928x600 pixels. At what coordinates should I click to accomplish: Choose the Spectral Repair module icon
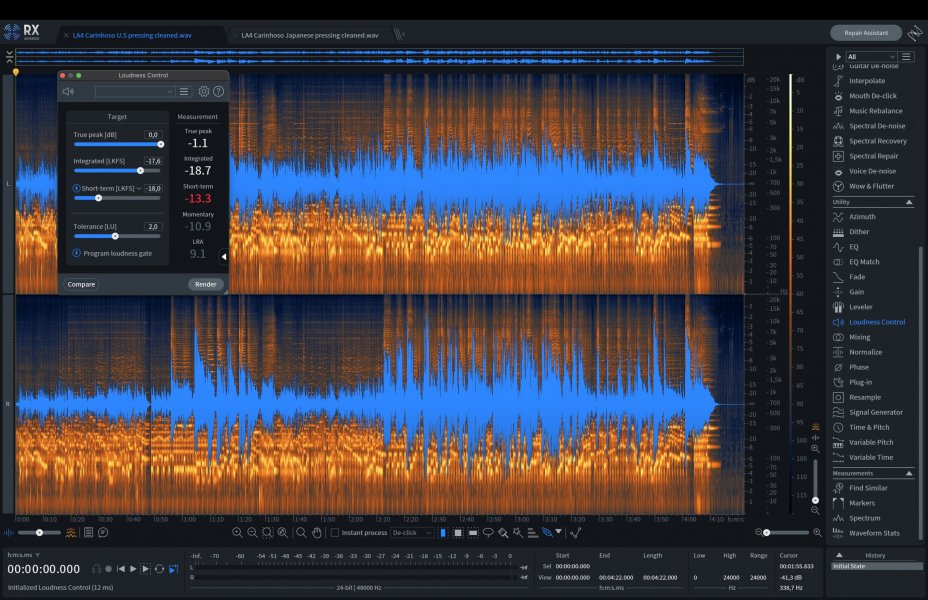tap(838, 156)
